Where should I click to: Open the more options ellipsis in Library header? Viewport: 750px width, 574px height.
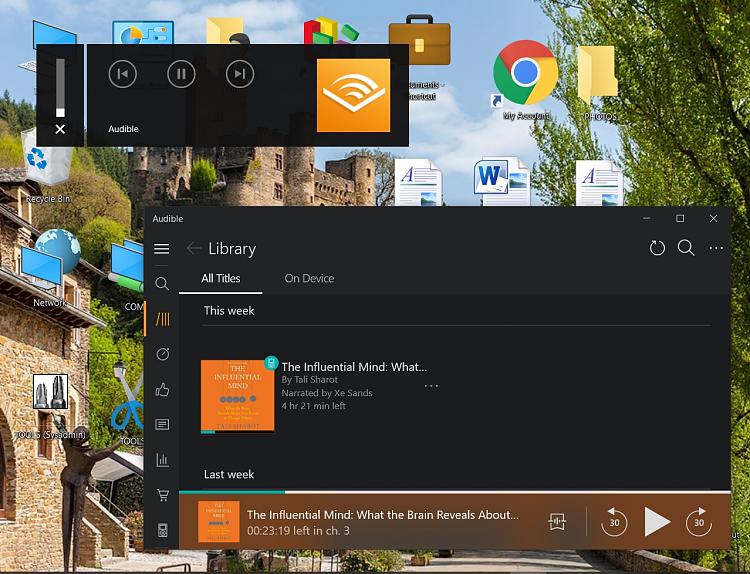716,248
